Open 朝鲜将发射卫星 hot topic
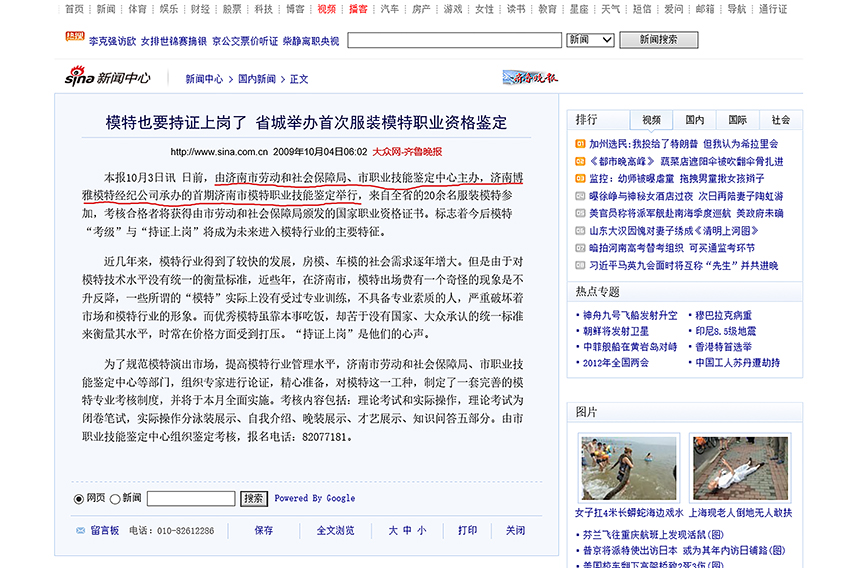This screenshot has width=853, height=568. pyautogui.click(x=616, y=331)
